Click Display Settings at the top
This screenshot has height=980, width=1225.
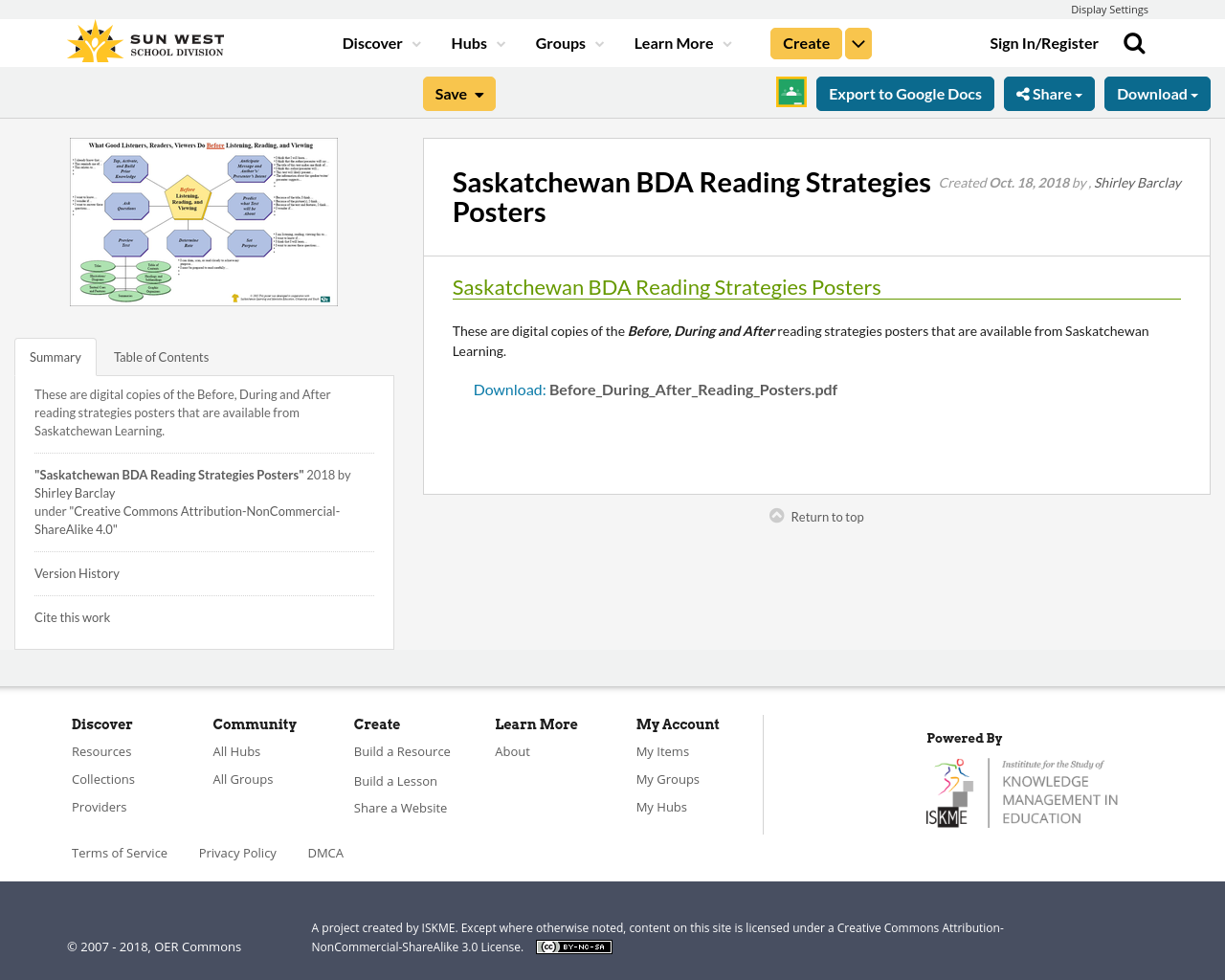click(x=1109, y=8)
